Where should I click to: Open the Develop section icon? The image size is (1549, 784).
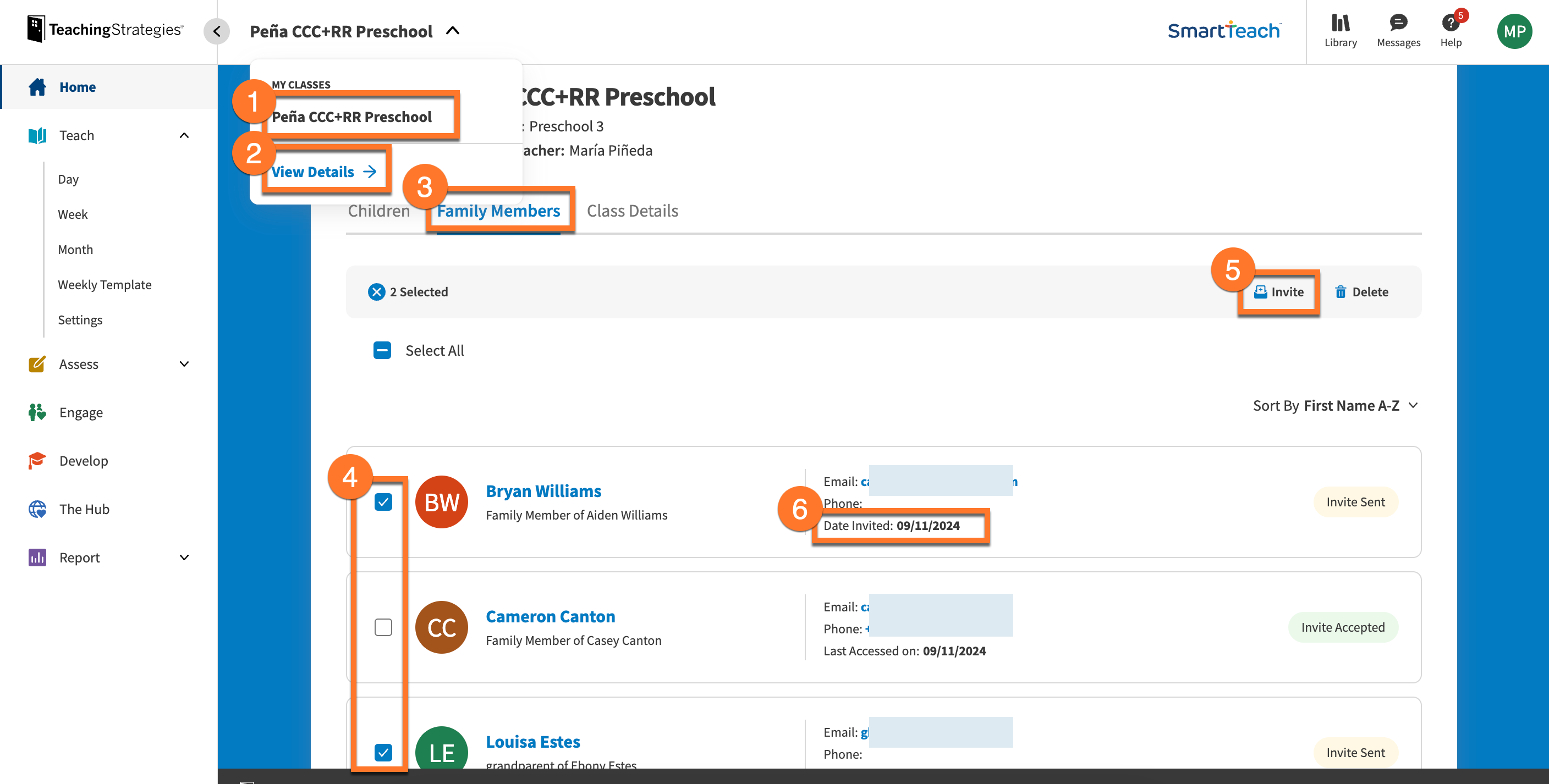(37, 461)
